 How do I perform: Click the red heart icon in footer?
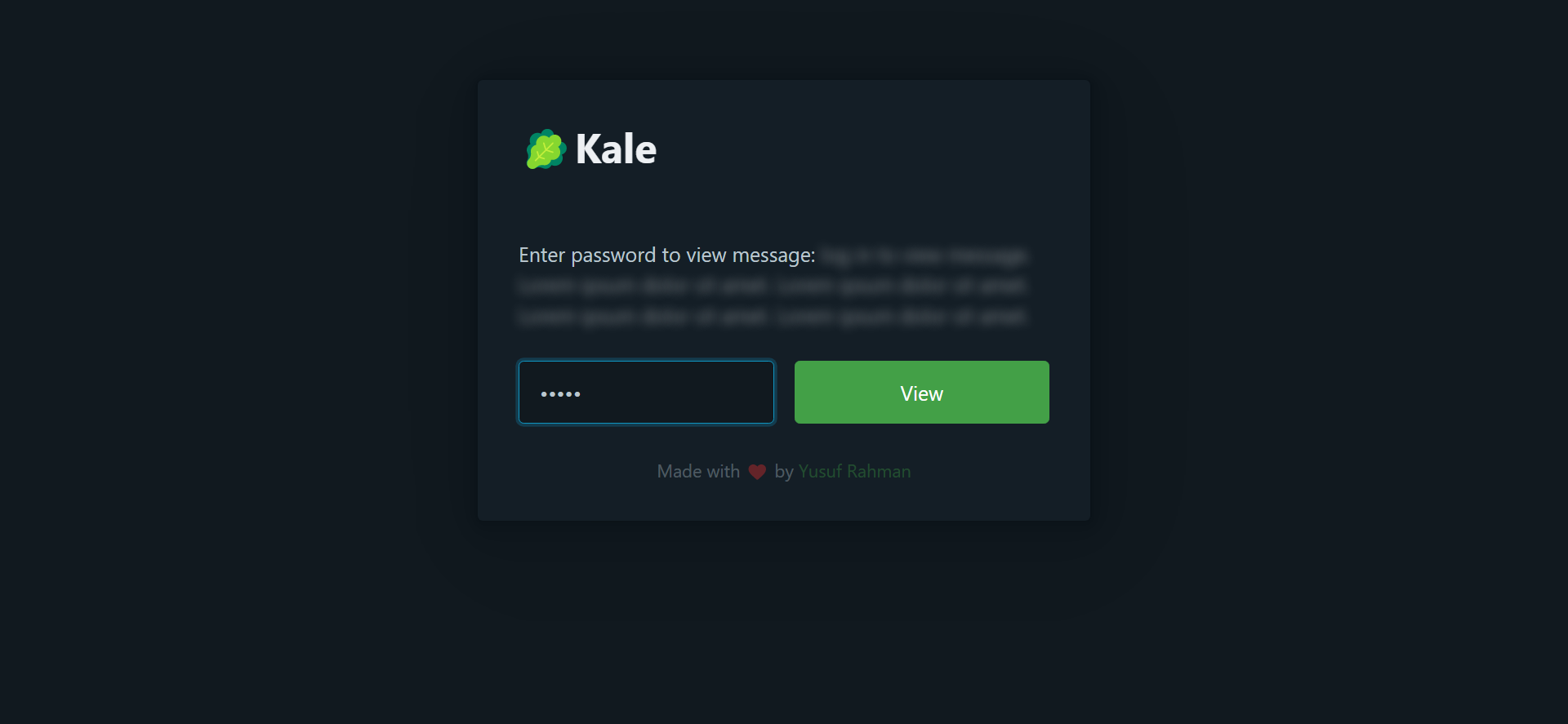757,472
